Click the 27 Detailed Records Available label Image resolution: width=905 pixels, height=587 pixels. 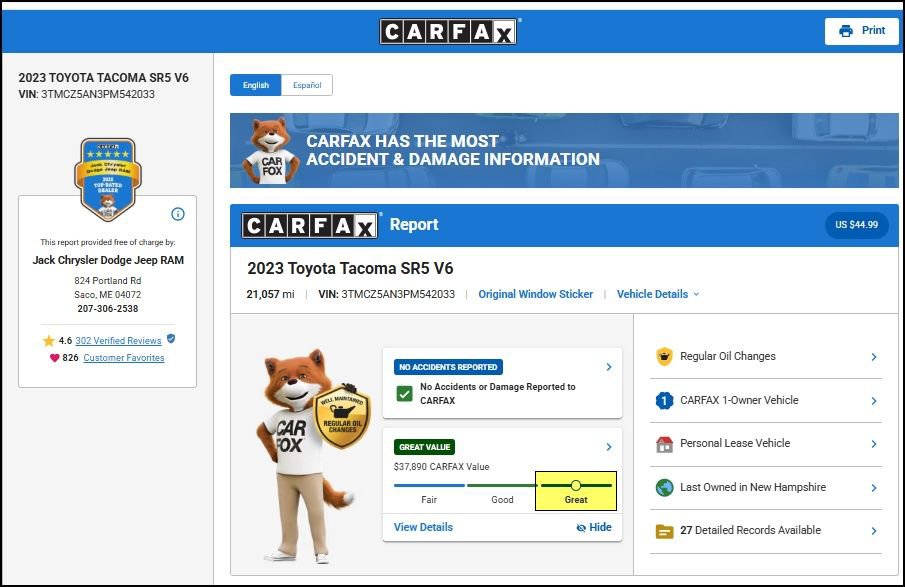[750, 530]
